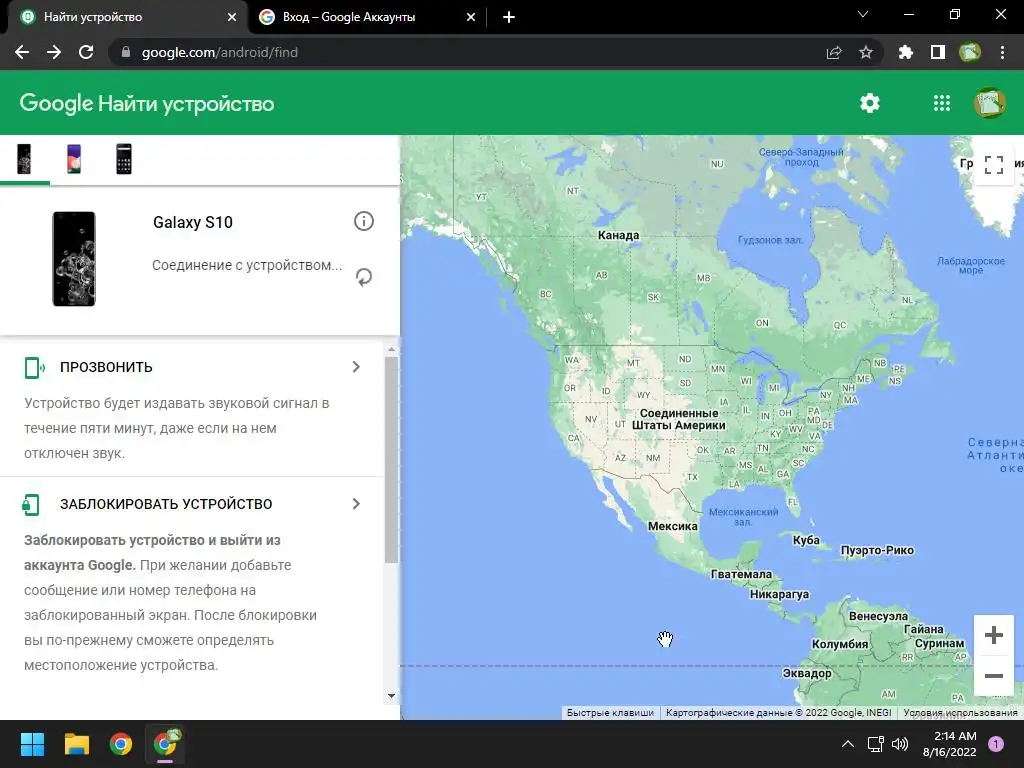
Task: Select the first device tab (Galaxy S10)
Action: [x=24, y=159]
